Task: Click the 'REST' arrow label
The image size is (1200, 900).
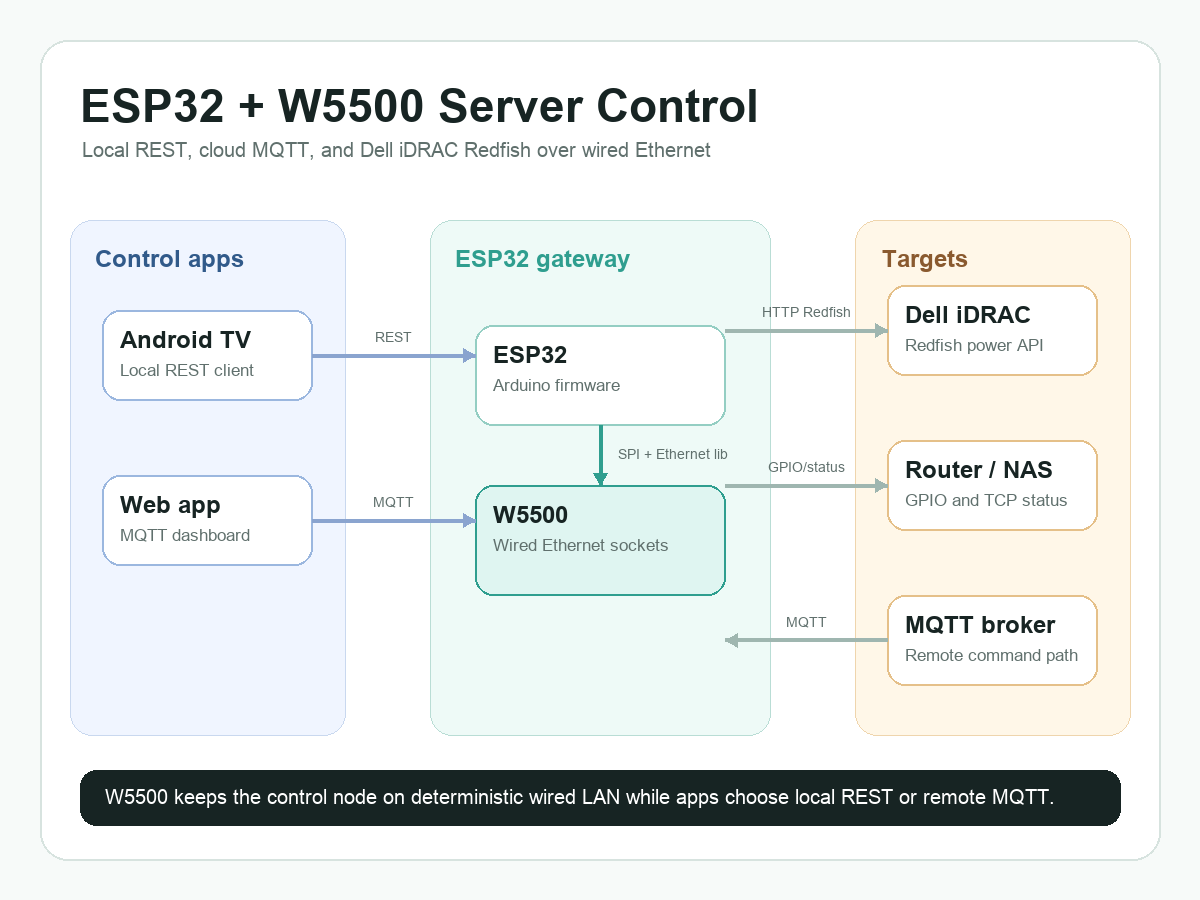Action: [x=393, y=337]
